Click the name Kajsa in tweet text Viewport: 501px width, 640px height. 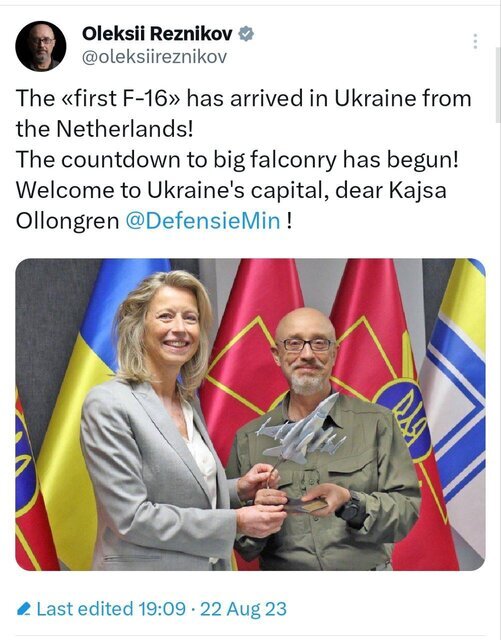417,191
